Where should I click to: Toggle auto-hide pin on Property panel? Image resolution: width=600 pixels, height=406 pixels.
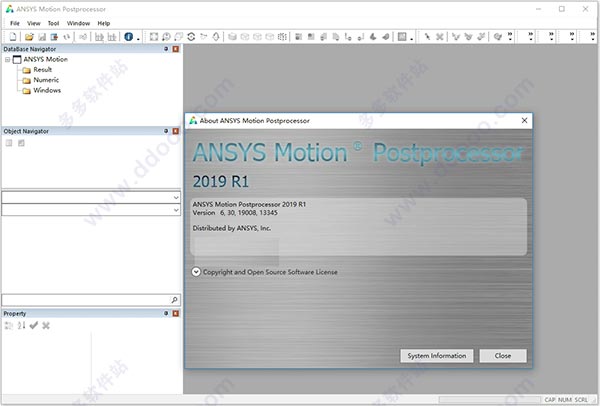pos(166,313)
